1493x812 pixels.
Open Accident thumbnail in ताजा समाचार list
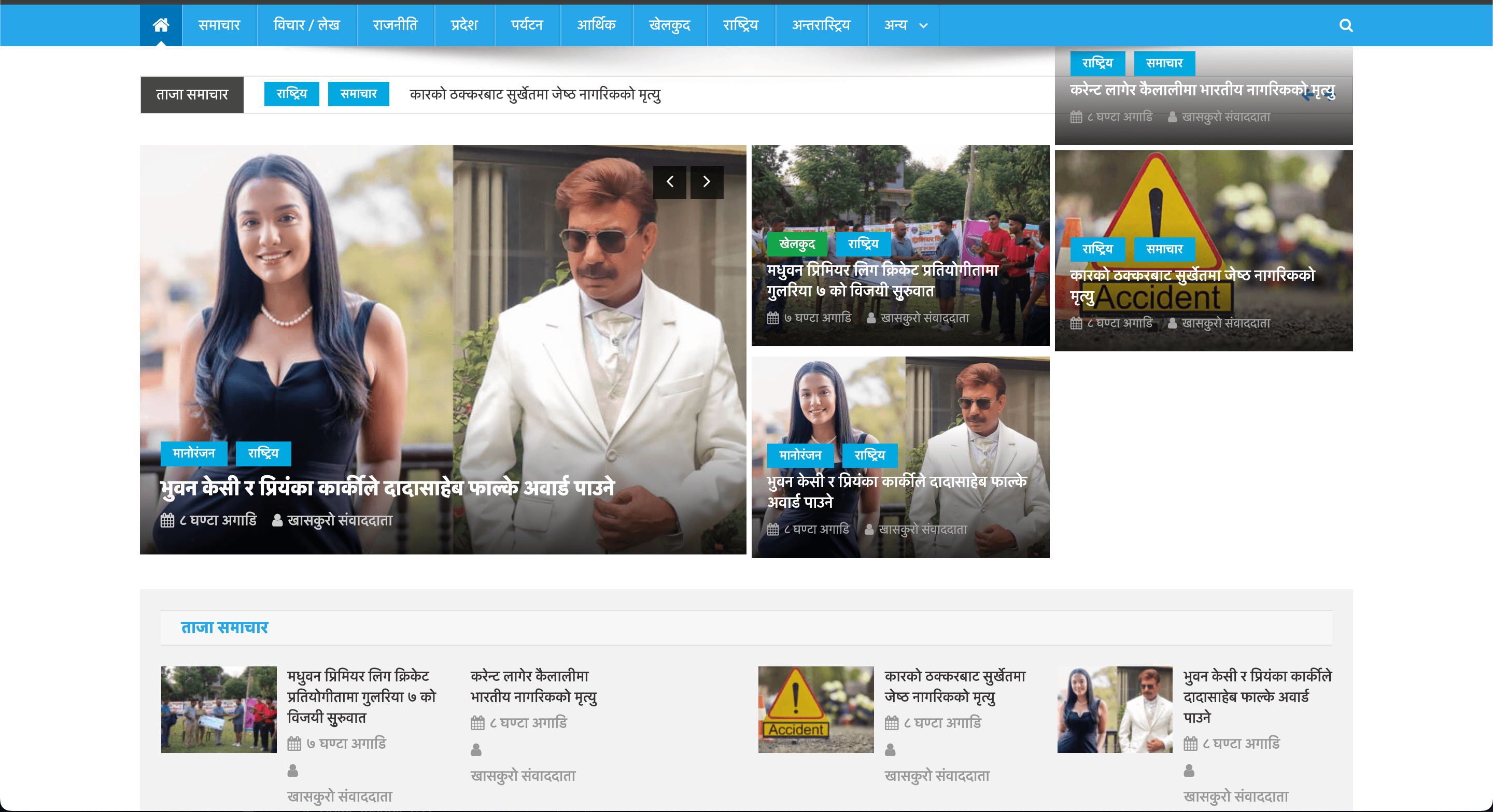815,709
